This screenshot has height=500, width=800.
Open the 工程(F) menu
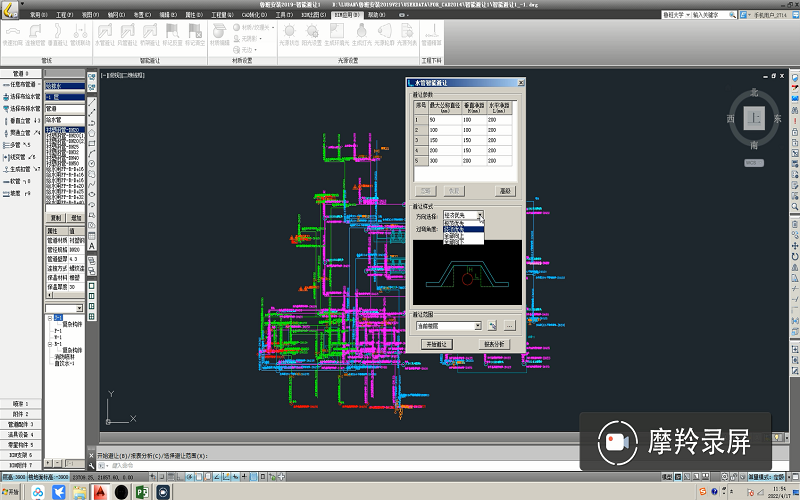pyautogui.click(x=64, y=15)
